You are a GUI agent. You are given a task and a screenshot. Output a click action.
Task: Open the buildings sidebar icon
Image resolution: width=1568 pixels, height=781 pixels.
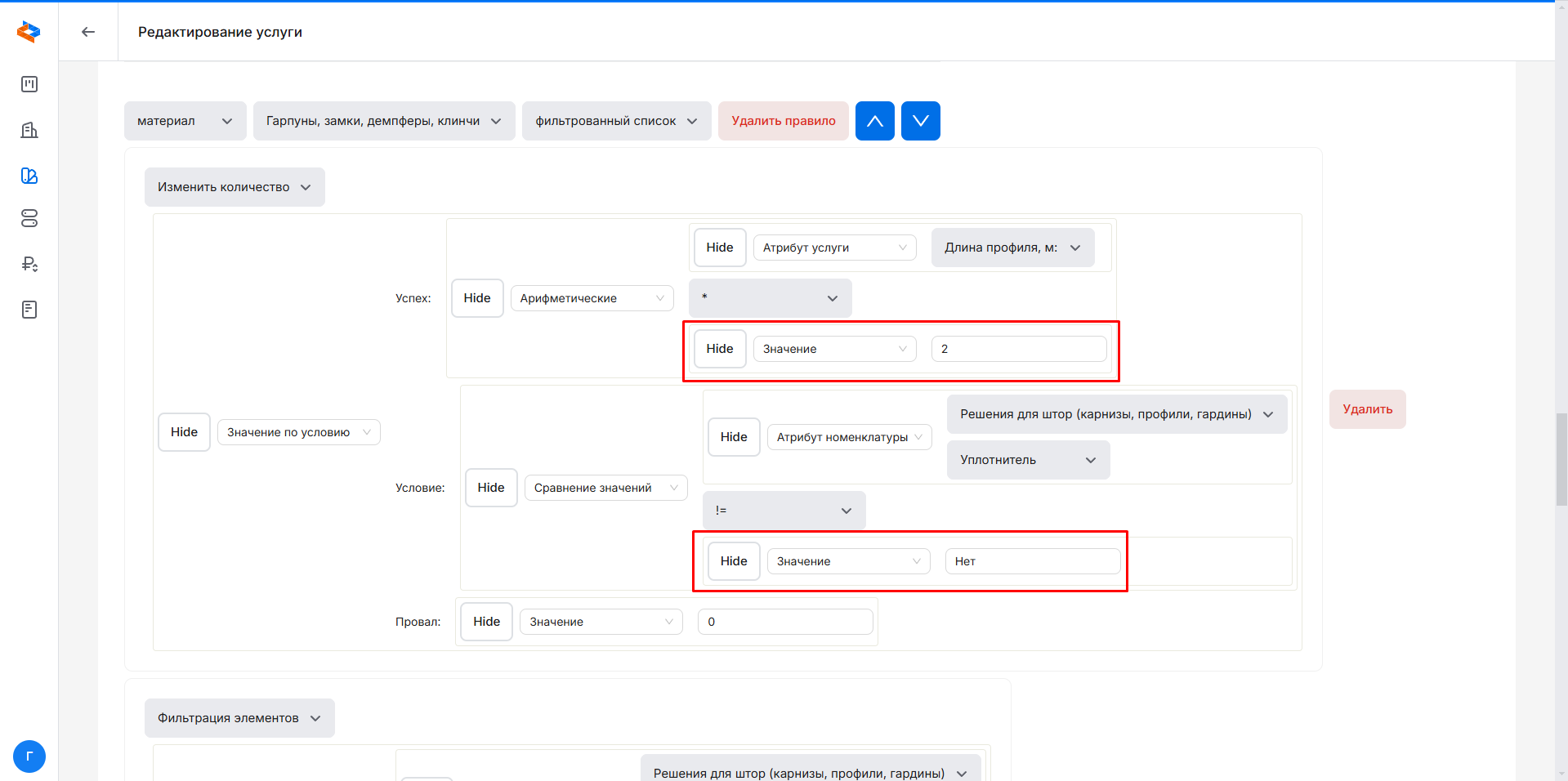click(29, 130)
